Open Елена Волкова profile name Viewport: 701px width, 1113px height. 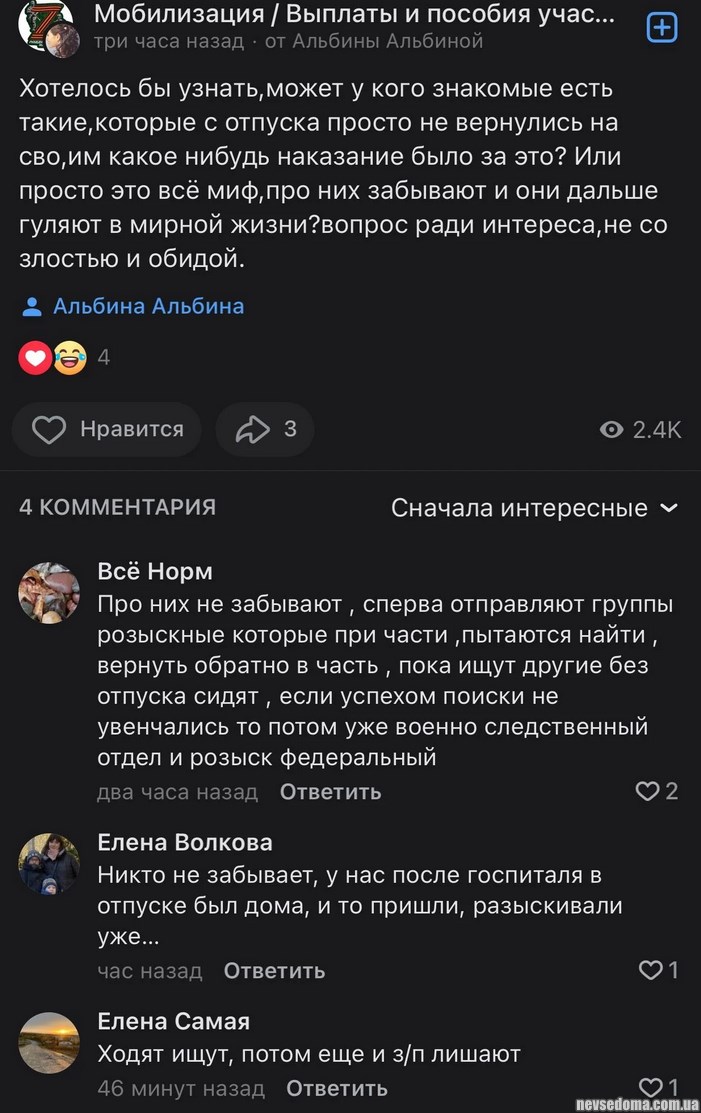point(185,842)
